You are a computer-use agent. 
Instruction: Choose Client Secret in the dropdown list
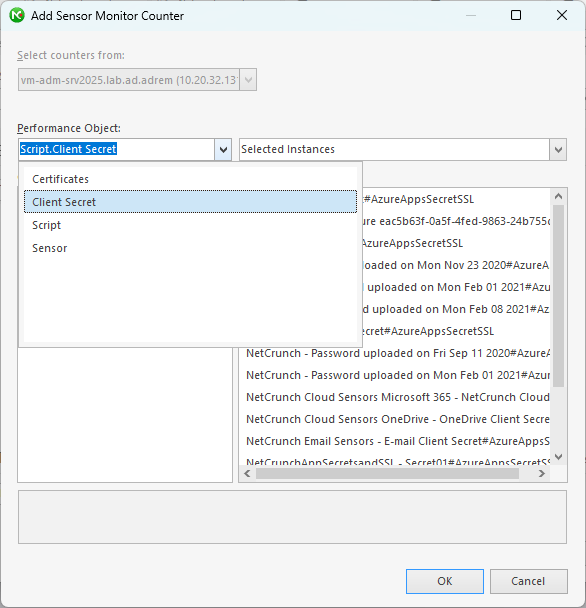click(x=190, y=202)
